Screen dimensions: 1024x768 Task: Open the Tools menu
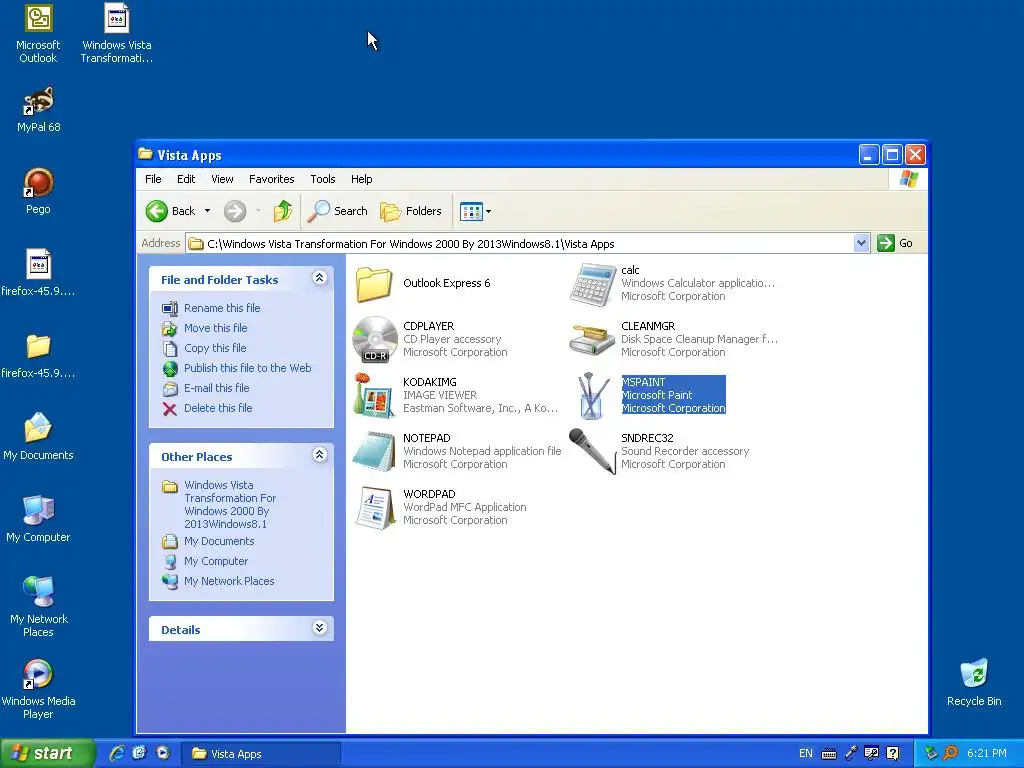pos(323,179)
